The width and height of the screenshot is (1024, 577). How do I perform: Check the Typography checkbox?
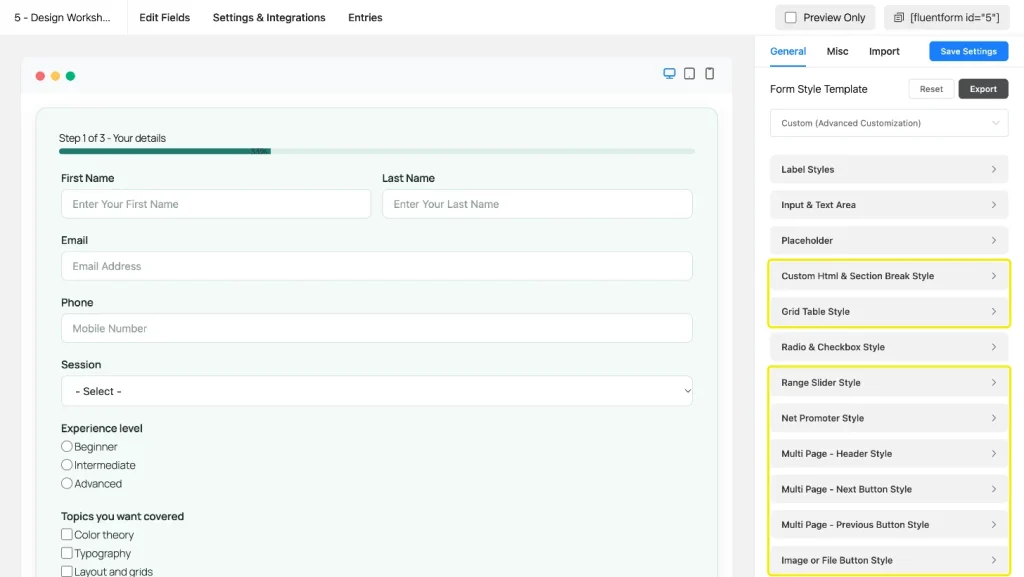click(67, 553)
